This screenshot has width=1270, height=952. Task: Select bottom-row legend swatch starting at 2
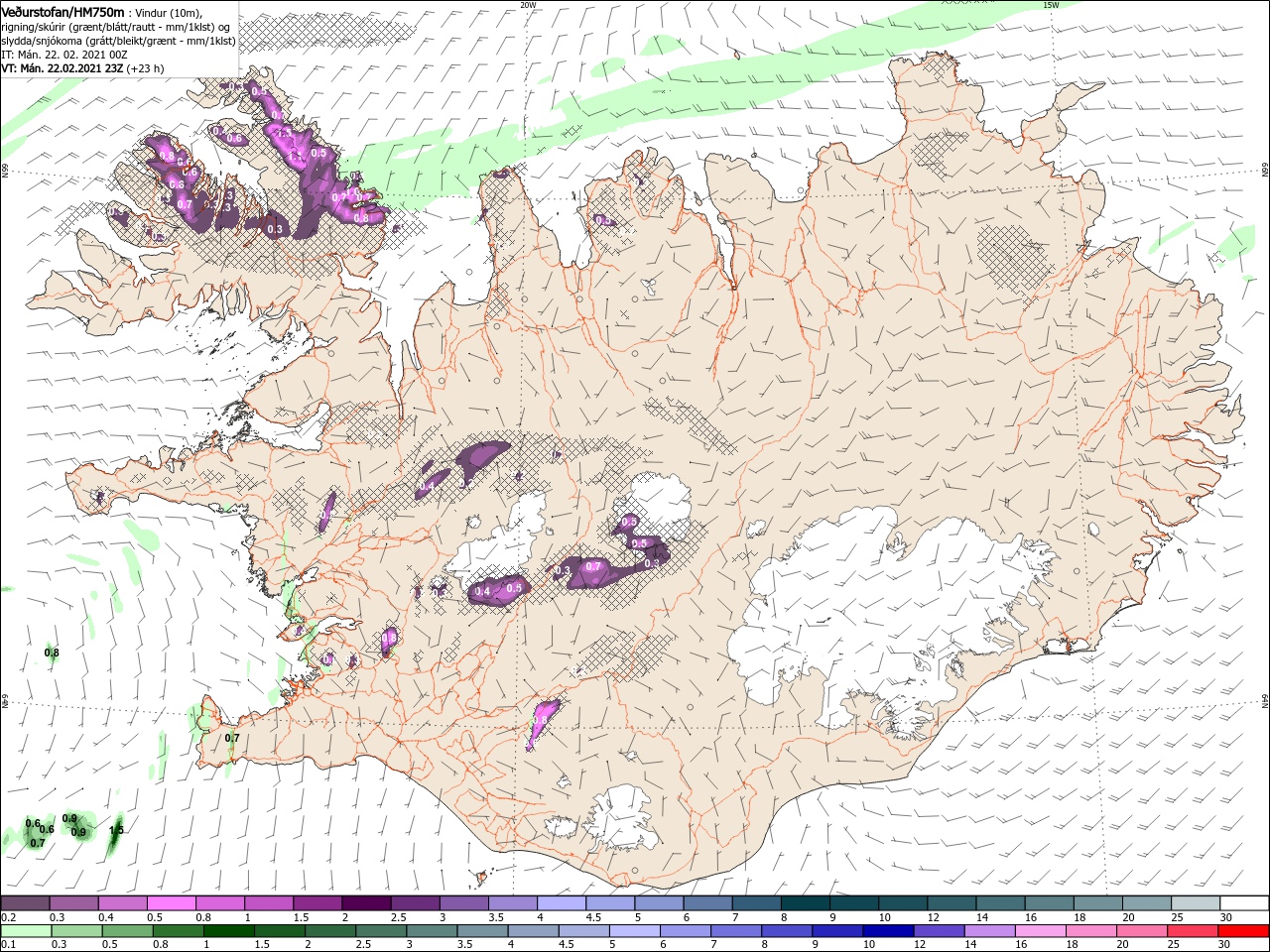point(330,931)
